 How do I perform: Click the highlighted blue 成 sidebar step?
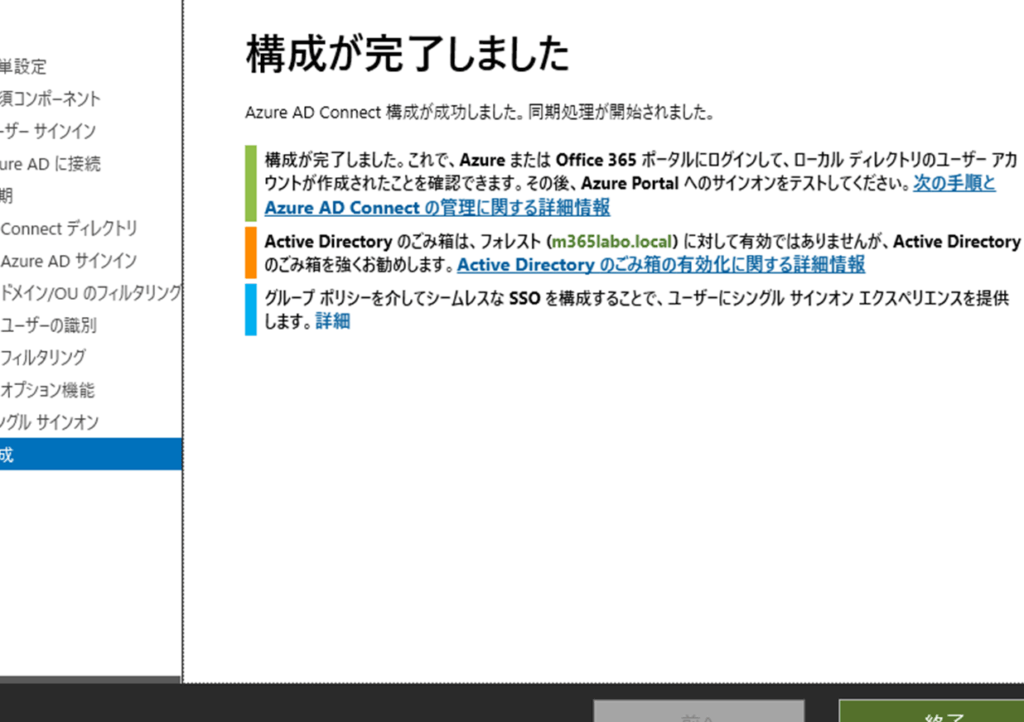[91, 454]
